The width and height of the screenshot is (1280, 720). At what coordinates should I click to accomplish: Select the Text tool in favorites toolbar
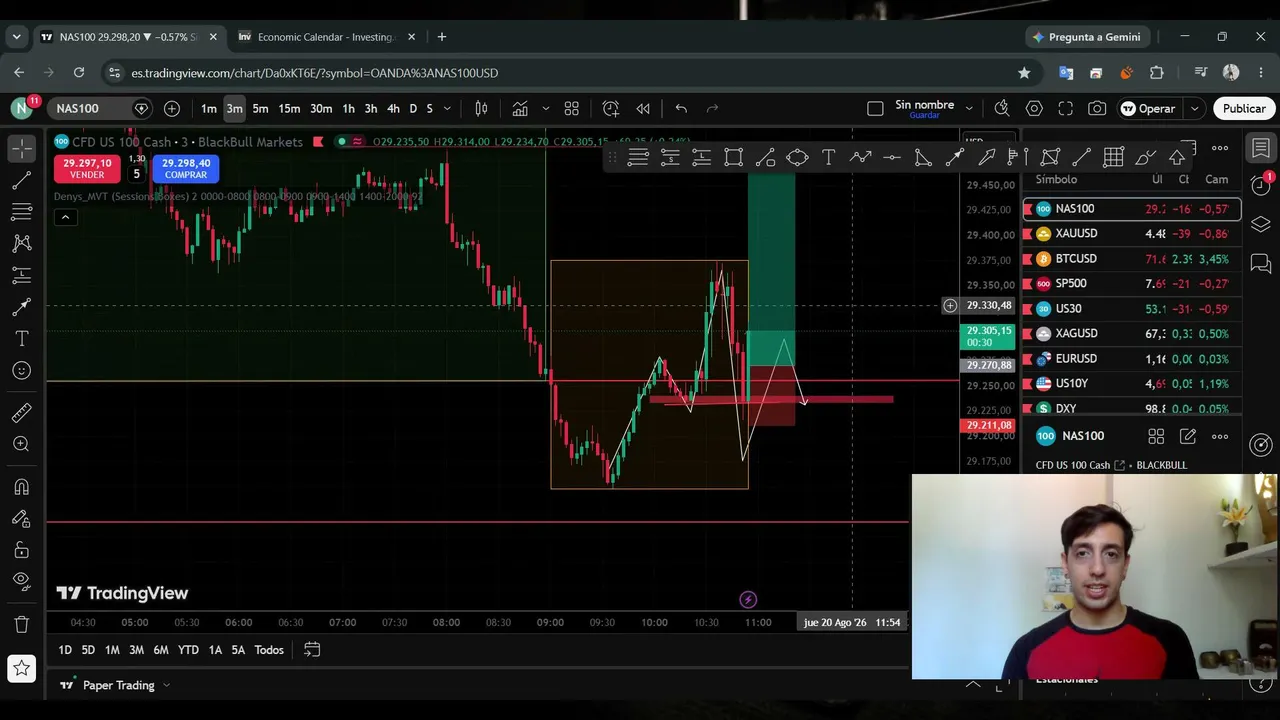click(829, 157)
